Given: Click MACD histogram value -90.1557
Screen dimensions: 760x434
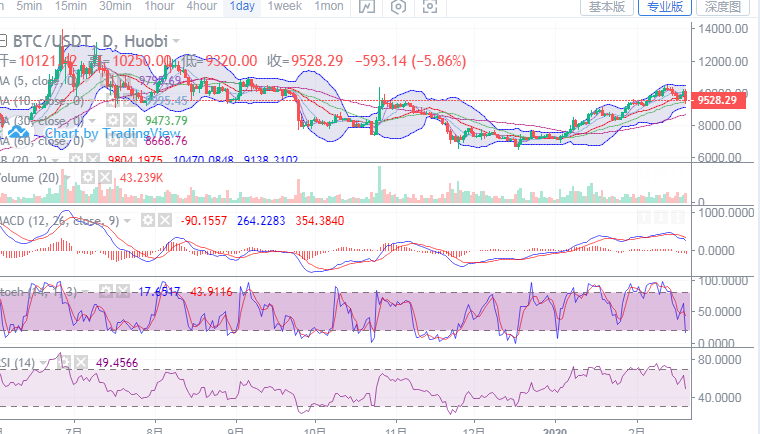Looking at the screenshot, I should click(x=204, y=221).
